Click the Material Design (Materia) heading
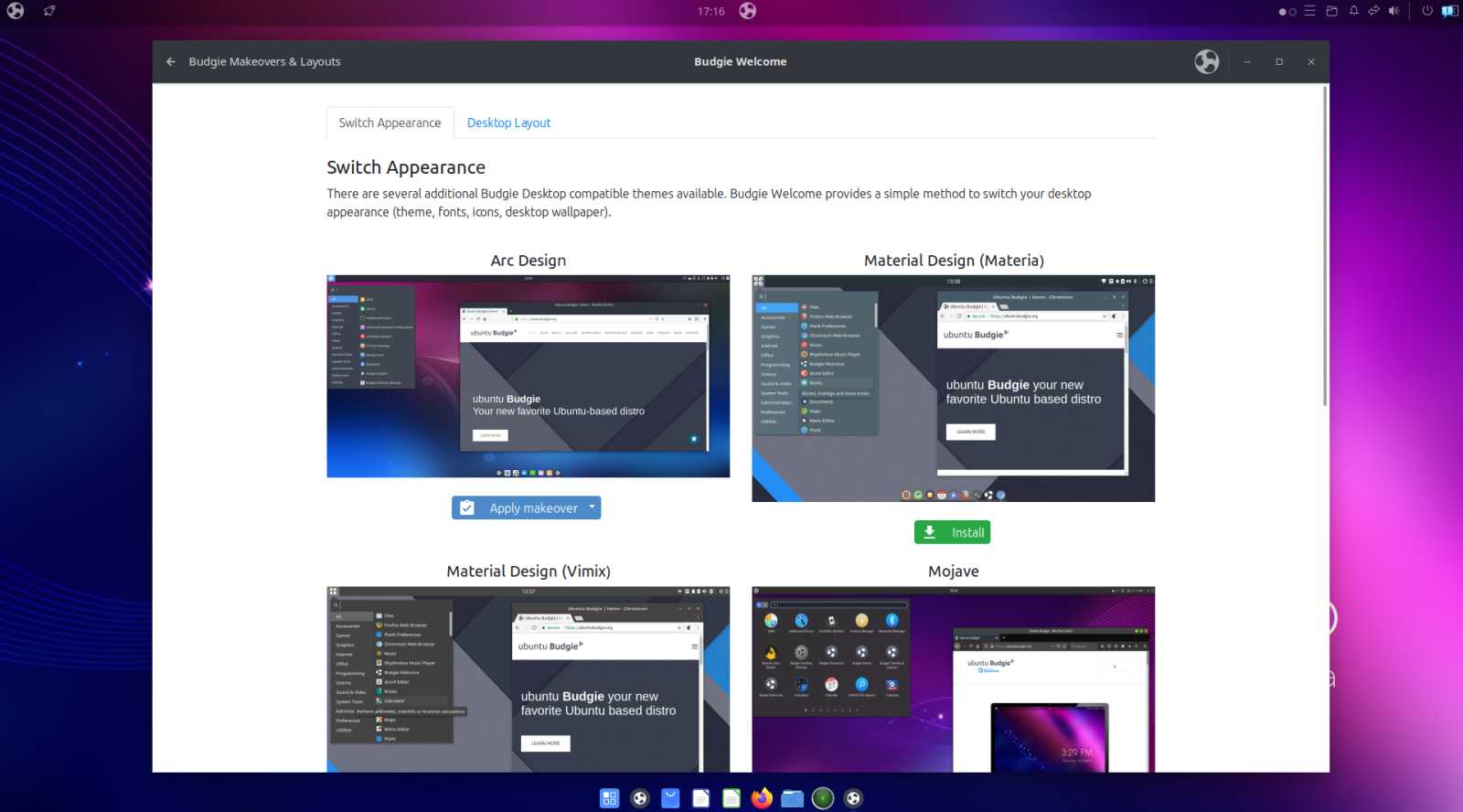 pos(954,260)
